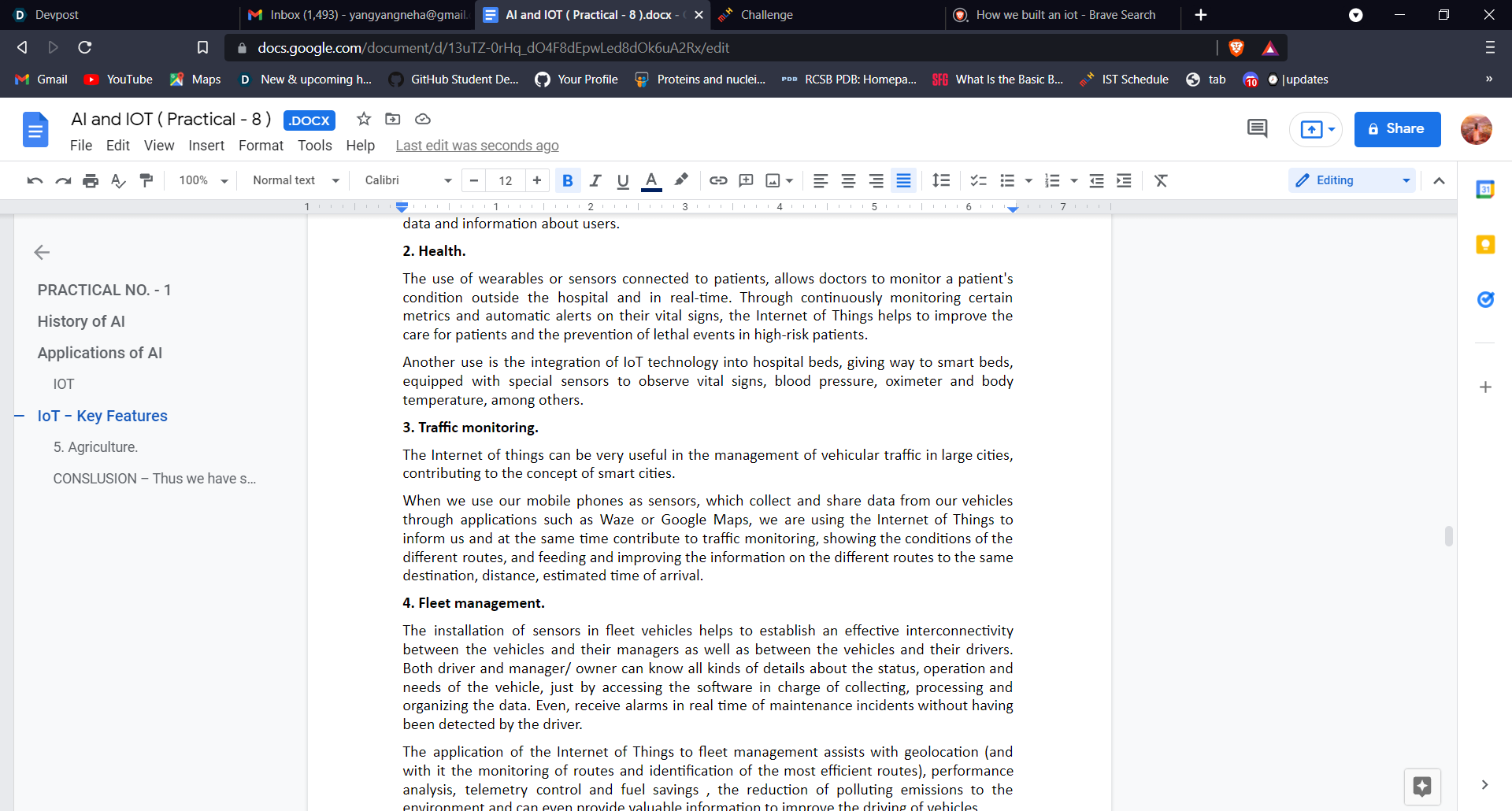Screen dimensions: 1512x811
Task: Expand the bulleted list options arrow
Action: (x=1028, y=180)
